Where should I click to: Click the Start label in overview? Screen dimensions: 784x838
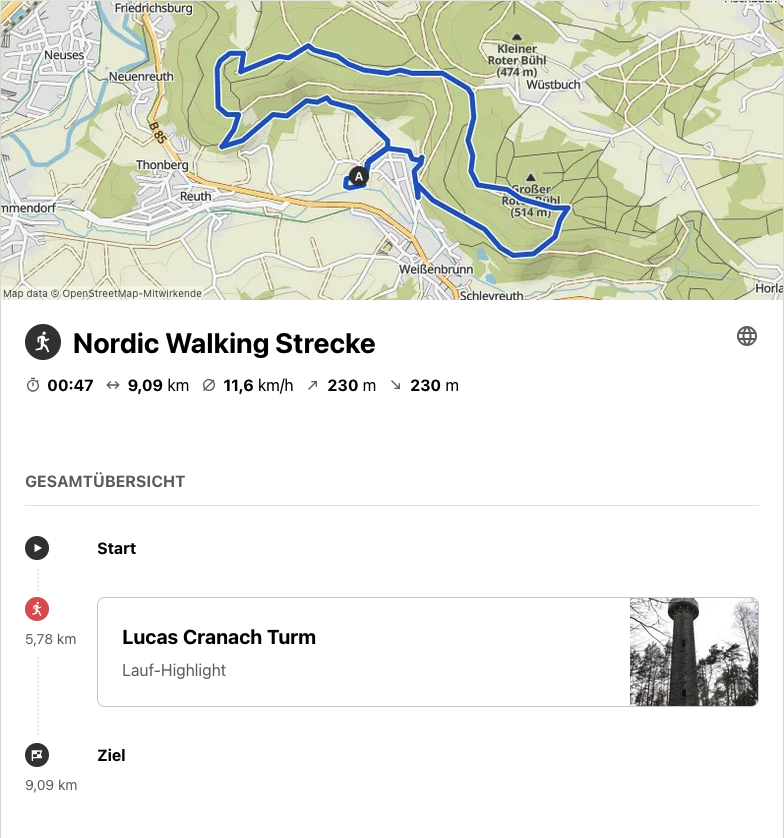click(x=117, y=548)
